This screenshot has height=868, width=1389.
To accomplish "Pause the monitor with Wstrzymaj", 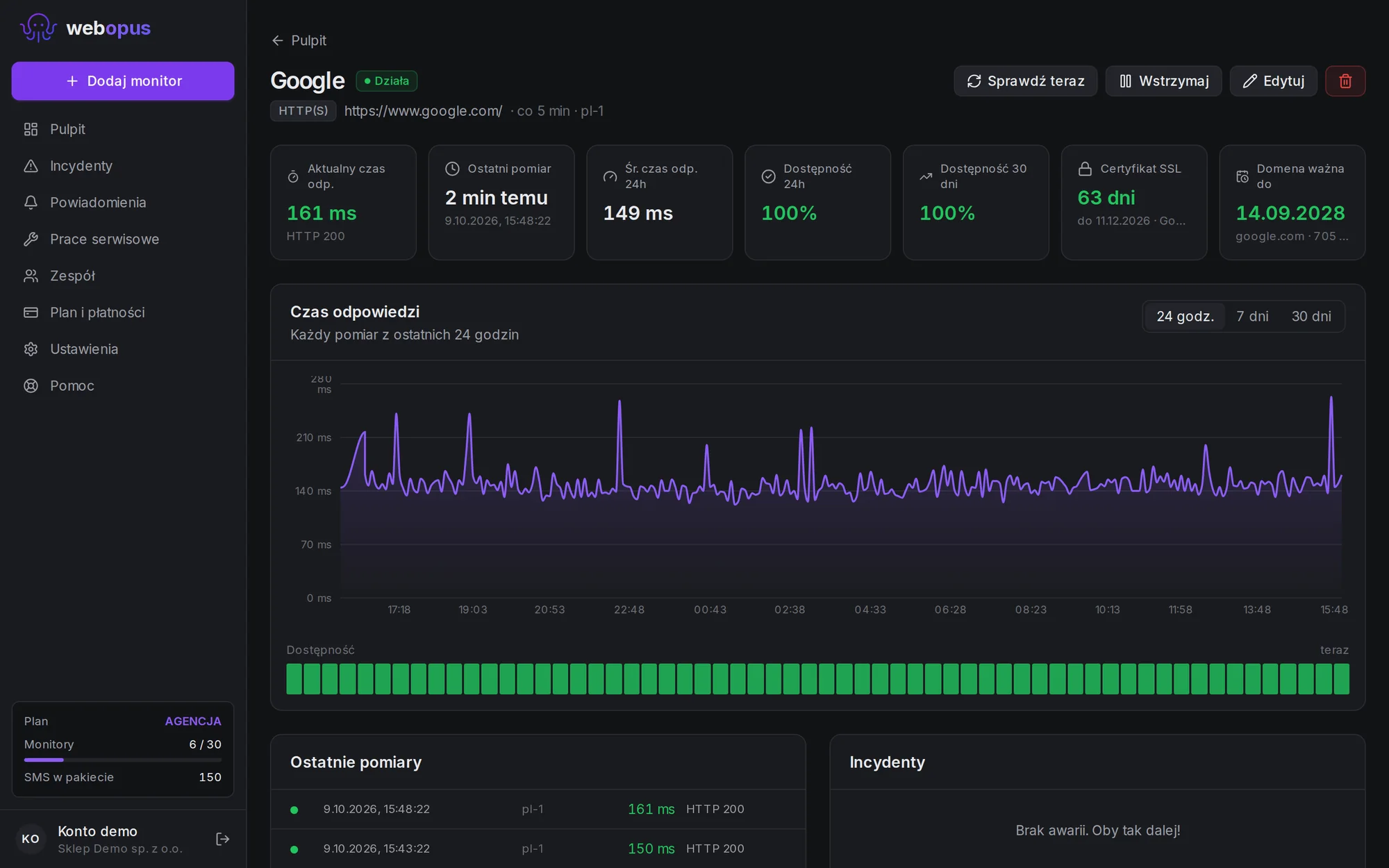I will pos(1163,81).
